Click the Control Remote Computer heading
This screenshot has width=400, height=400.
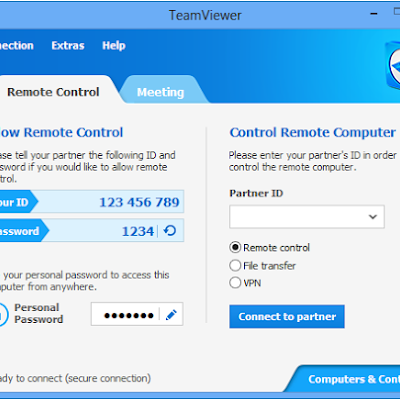point(313,133)
